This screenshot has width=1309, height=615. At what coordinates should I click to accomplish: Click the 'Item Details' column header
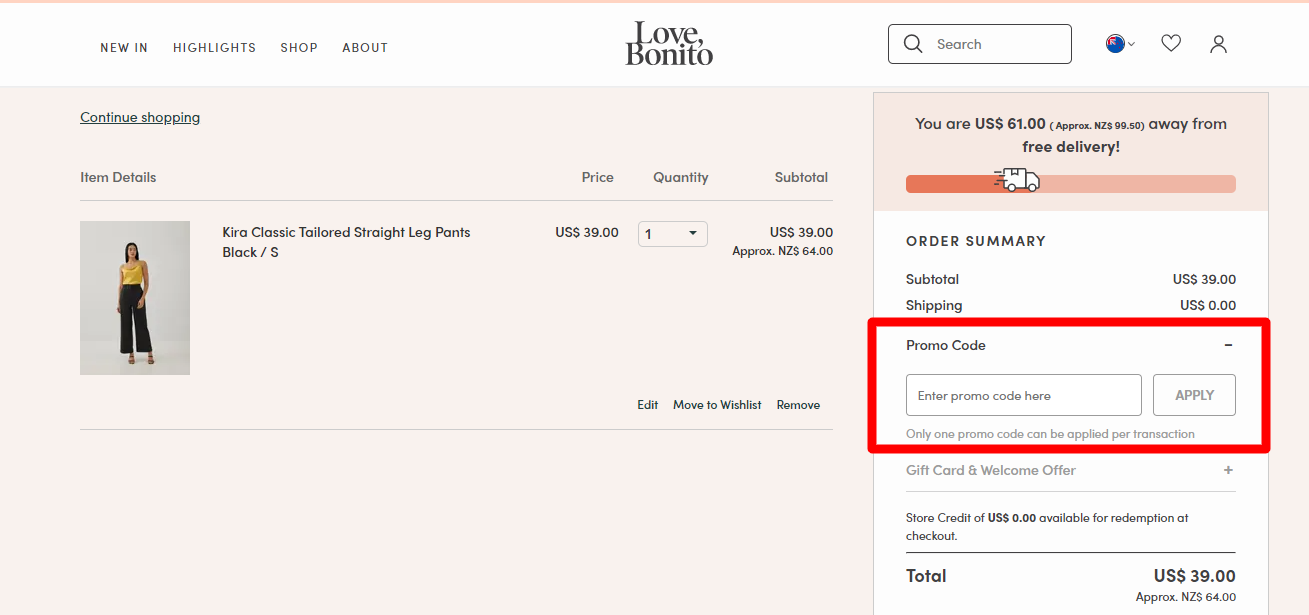click(118, 177)
